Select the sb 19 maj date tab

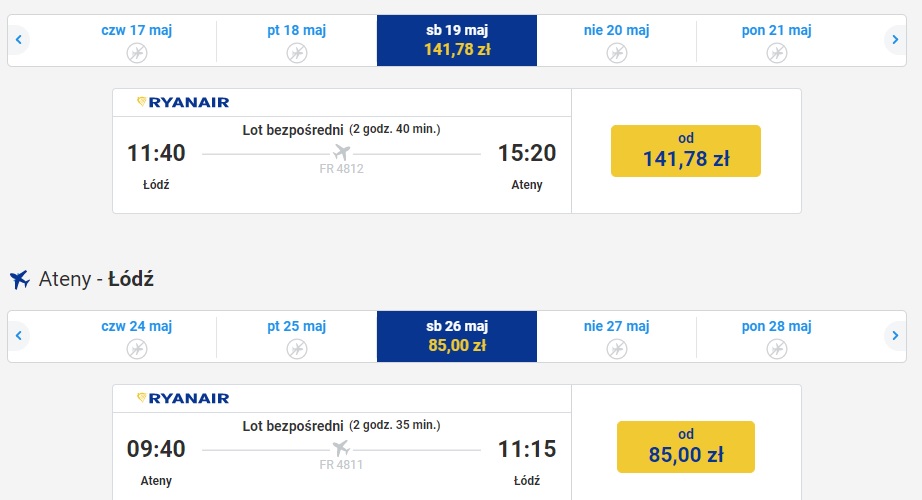pyautogui.click(x=457, y=41)
